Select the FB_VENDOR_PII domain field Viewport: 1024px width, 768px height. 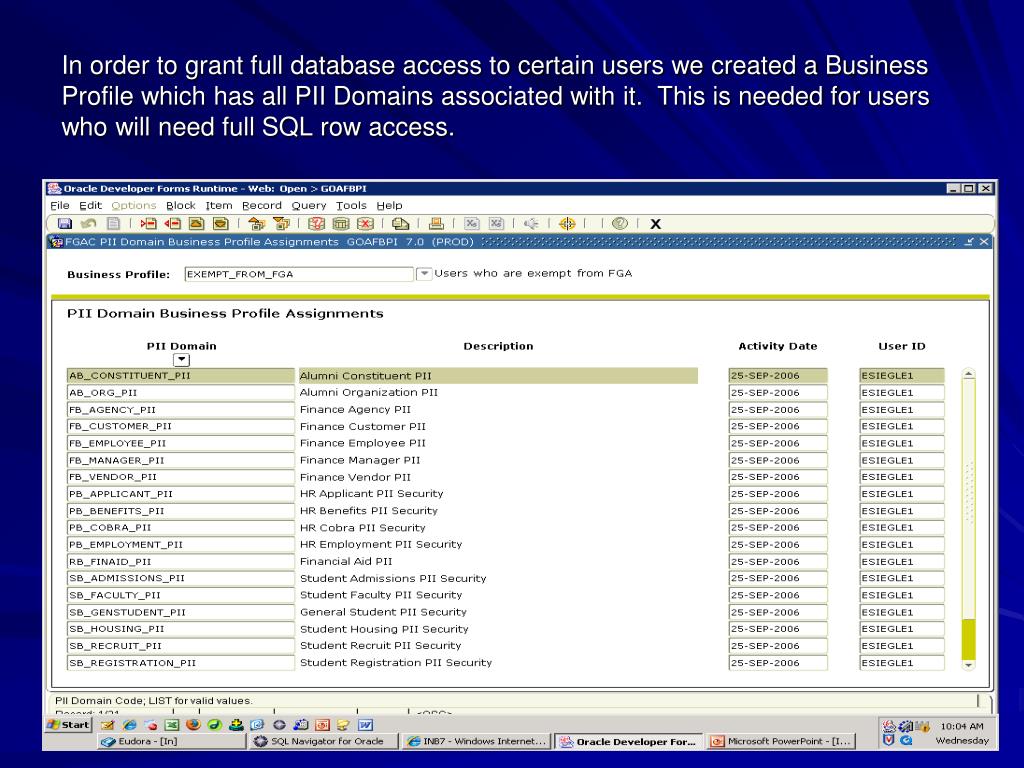coord(181,477)
